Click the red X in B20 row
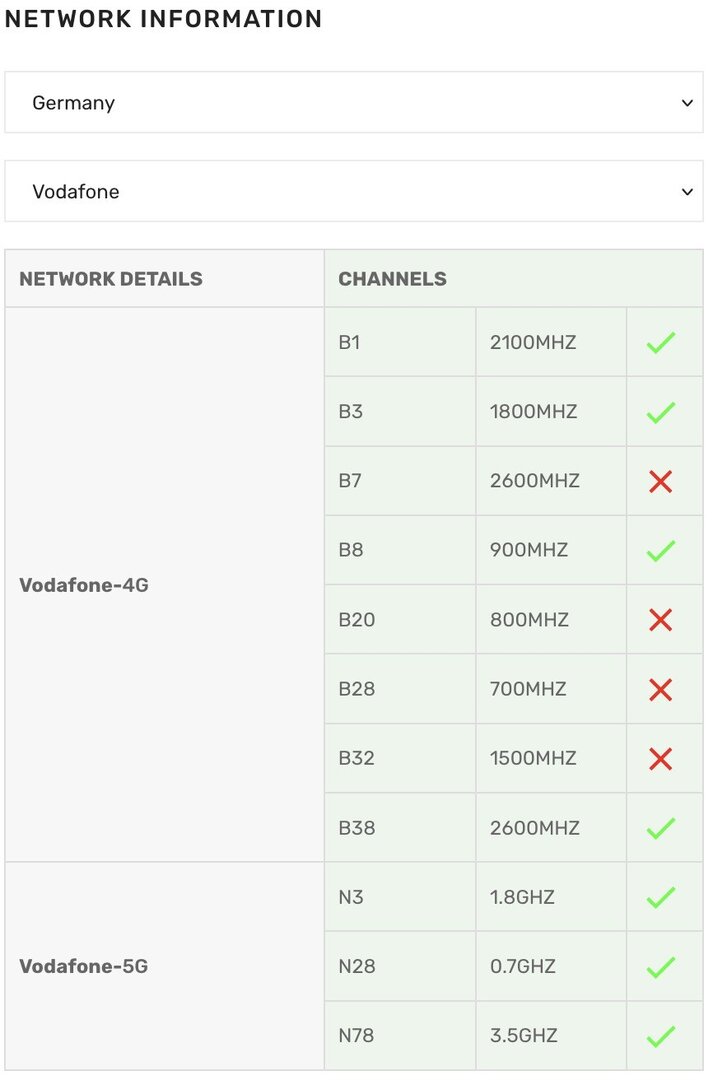This screenshot has width=713, height=1080. coord(661,620)
